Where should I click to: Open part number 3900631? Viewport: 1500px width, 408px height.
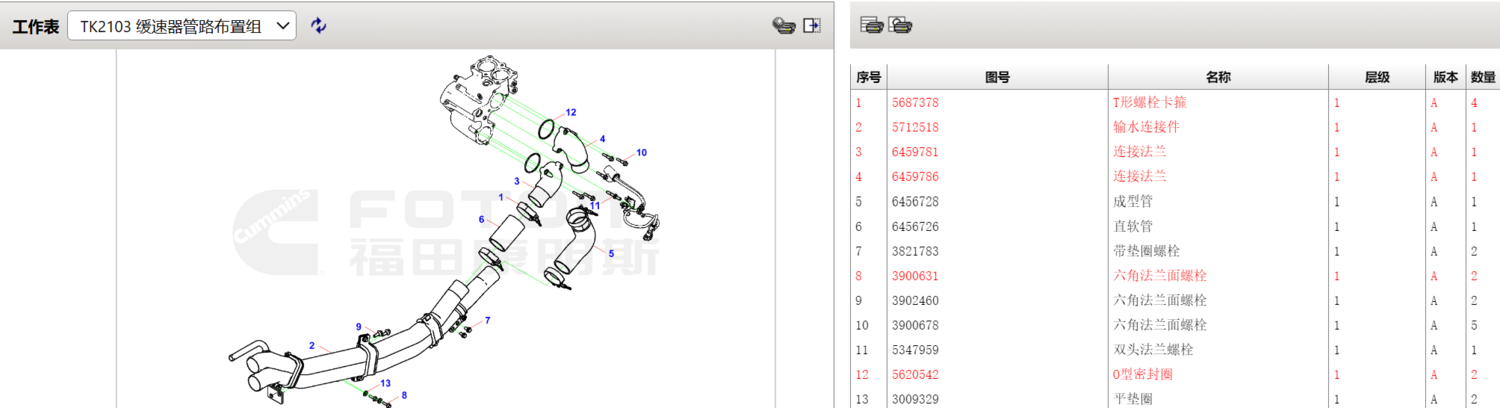point(915,276)
